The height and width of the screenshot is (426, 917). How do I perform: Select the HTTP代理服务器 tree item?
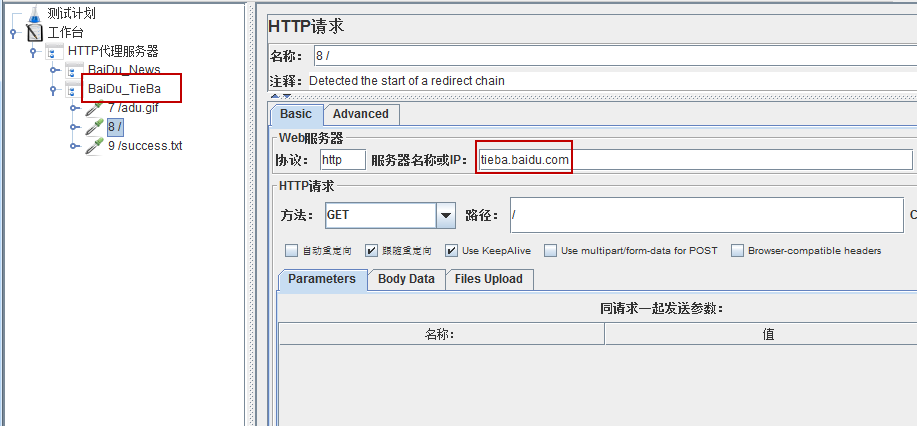point(113,51)
